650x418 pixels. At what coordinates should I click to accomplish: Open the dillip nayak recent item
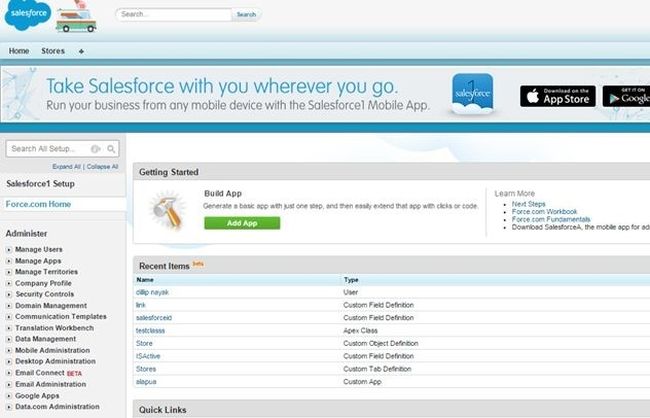point(152,292)
